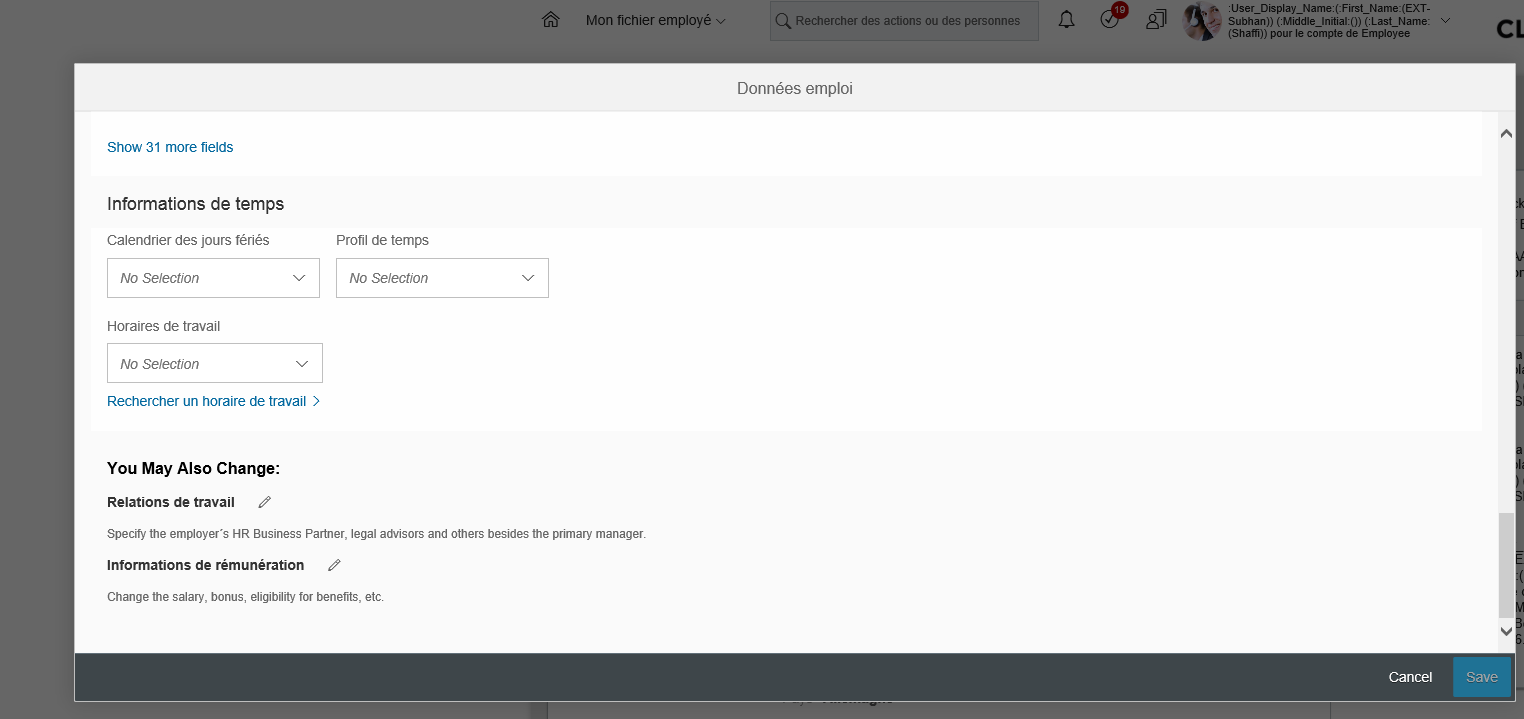
Task: Show 31 more fields
Action: click(x=170, y=147)
